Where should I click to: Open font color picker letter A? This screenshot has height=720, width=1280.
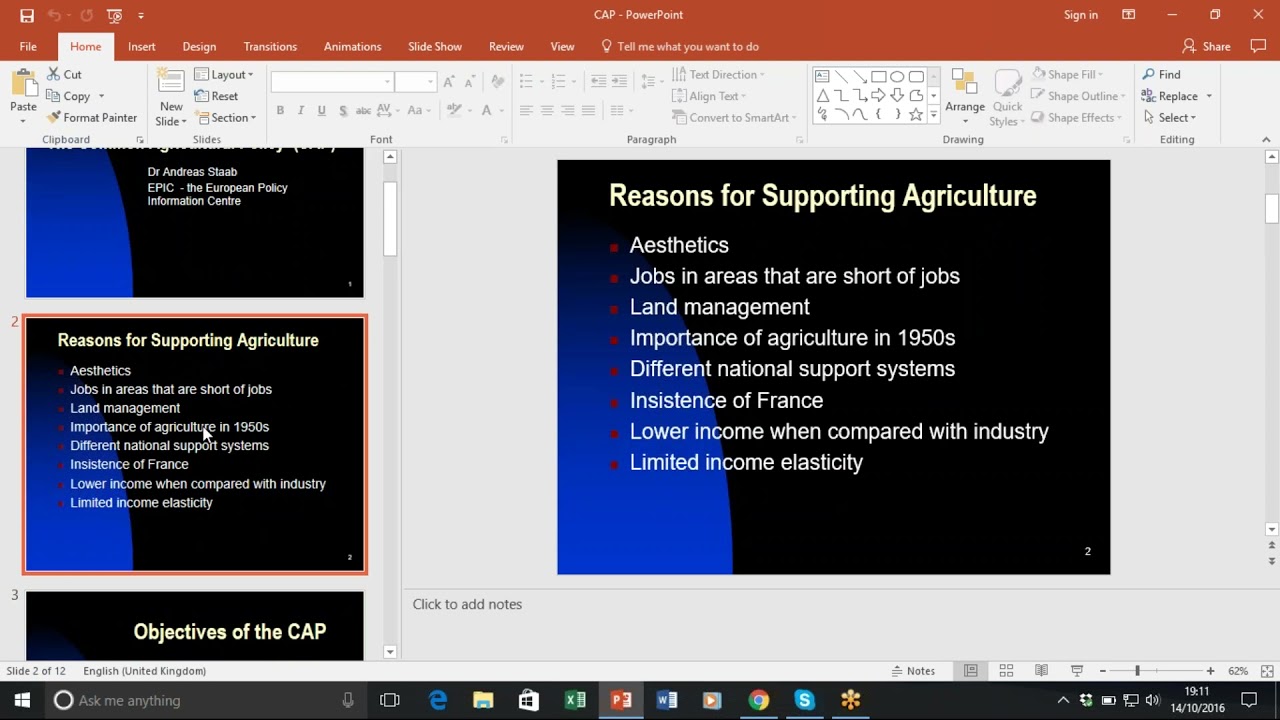coord(487,110)
